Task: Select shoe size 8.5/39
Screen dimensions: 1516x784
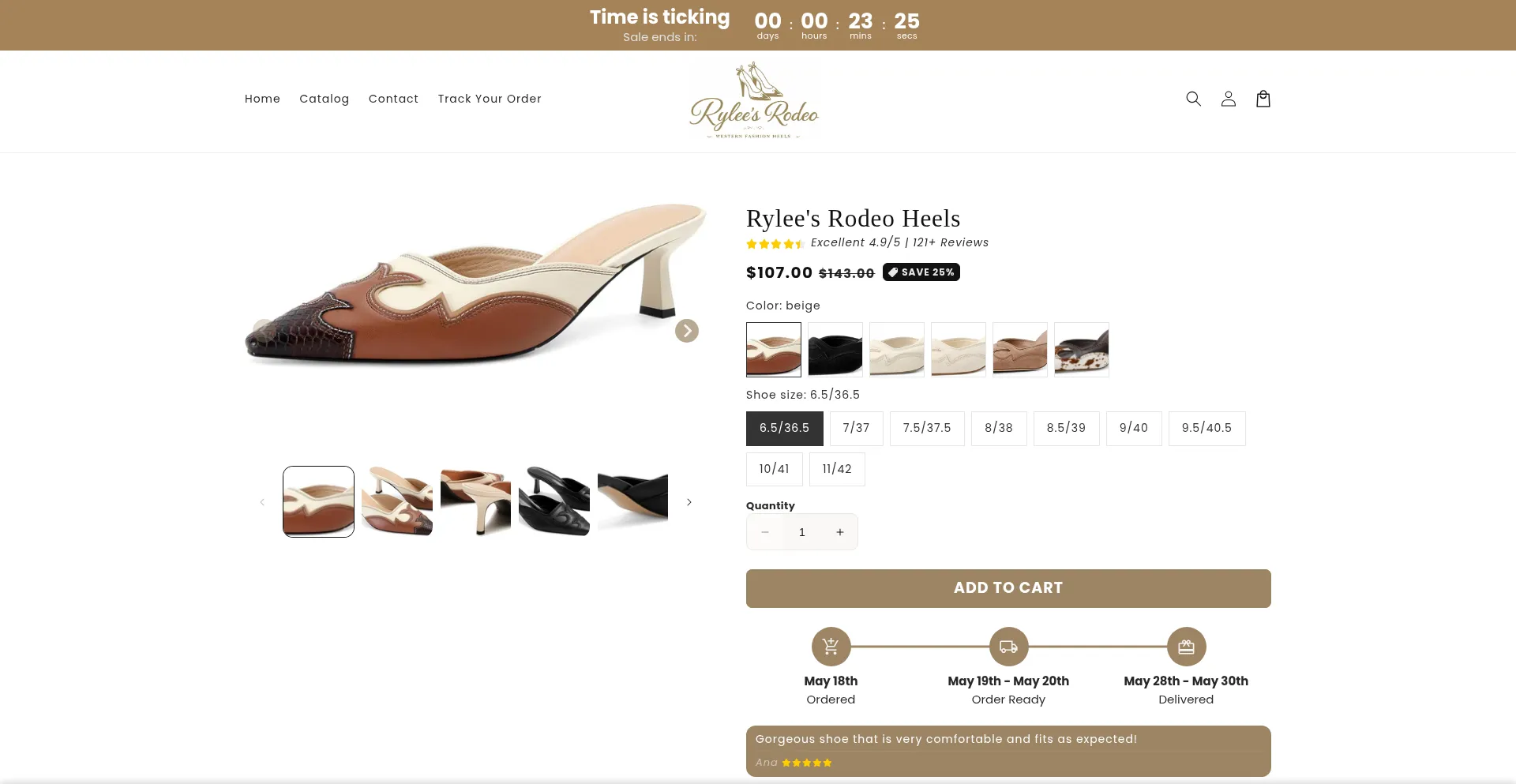Action: pyautogui.click(x=1066, y=428)
